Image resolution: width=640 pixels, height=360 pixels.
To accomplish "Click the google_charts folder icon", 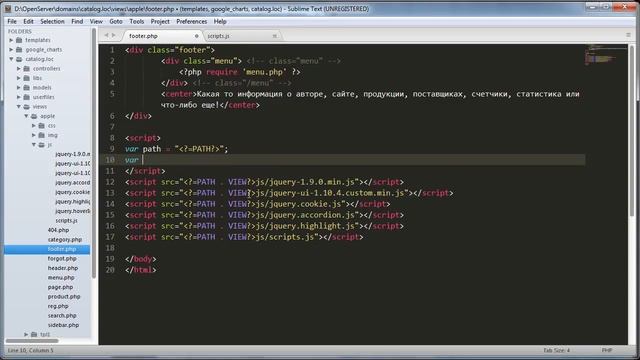I will 19,49.
